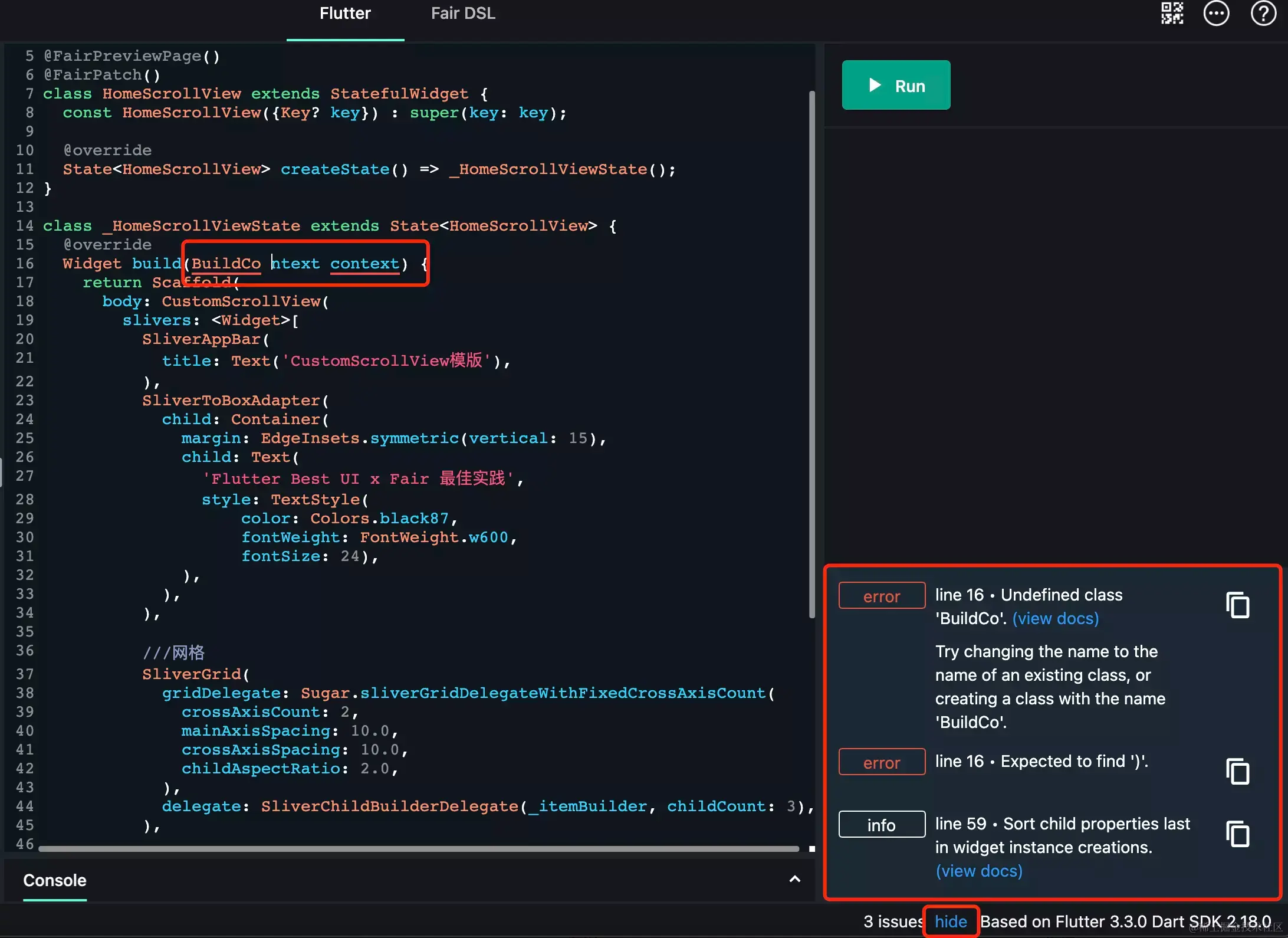The height and width of the screenshot is (938, 1288).
Task: Open the more options ellipsis menu
Action: tap(1216, 14)
